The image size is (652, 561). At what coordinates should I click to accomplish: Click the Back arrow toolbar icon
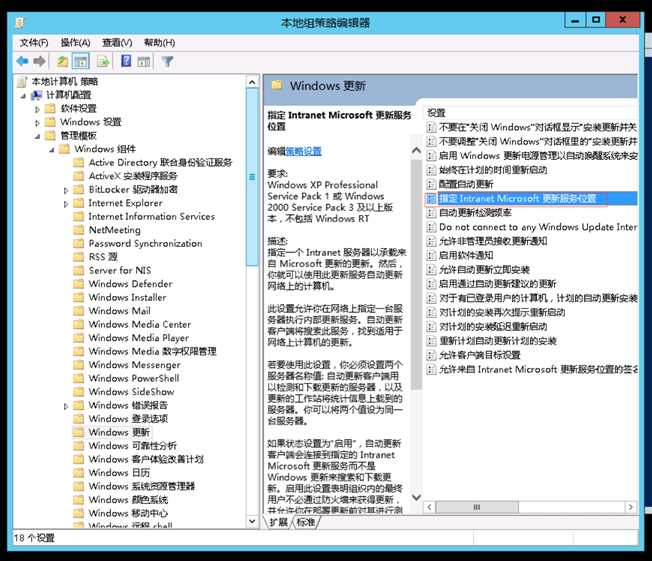tap(22, 62)
